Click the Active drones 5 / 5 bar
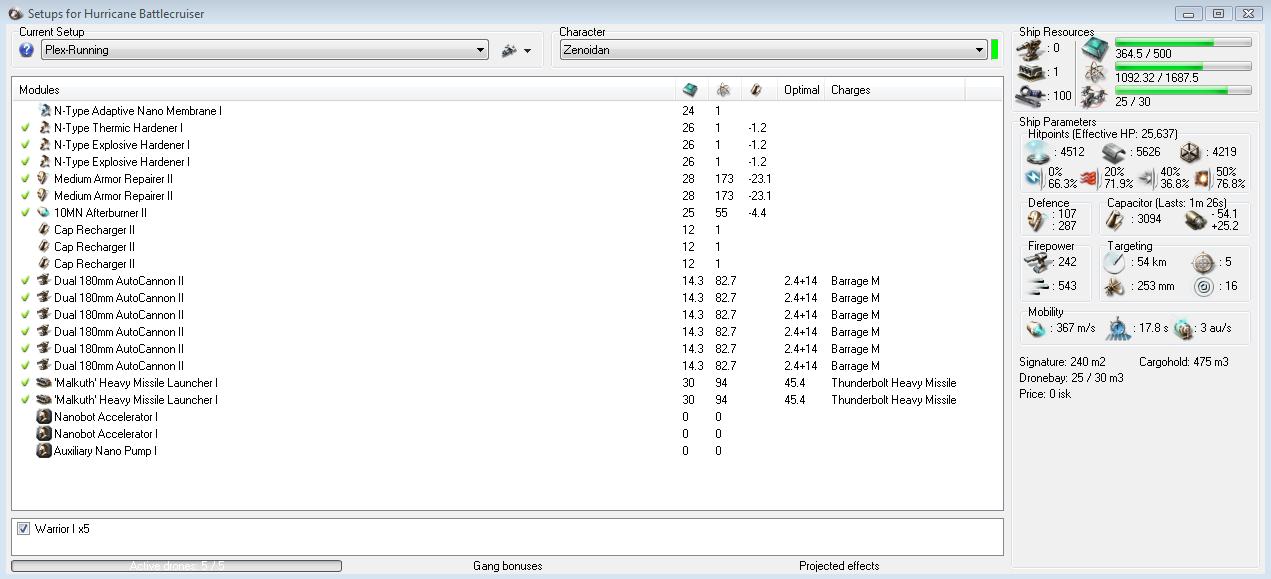The width and height of the screenshot is (1271, 579). point(177,566)
